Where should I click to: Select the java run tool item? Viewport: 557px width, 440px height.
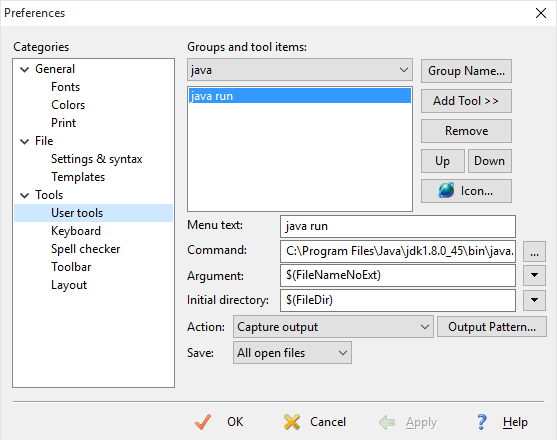pyautogui.click(x=300, y=96)
